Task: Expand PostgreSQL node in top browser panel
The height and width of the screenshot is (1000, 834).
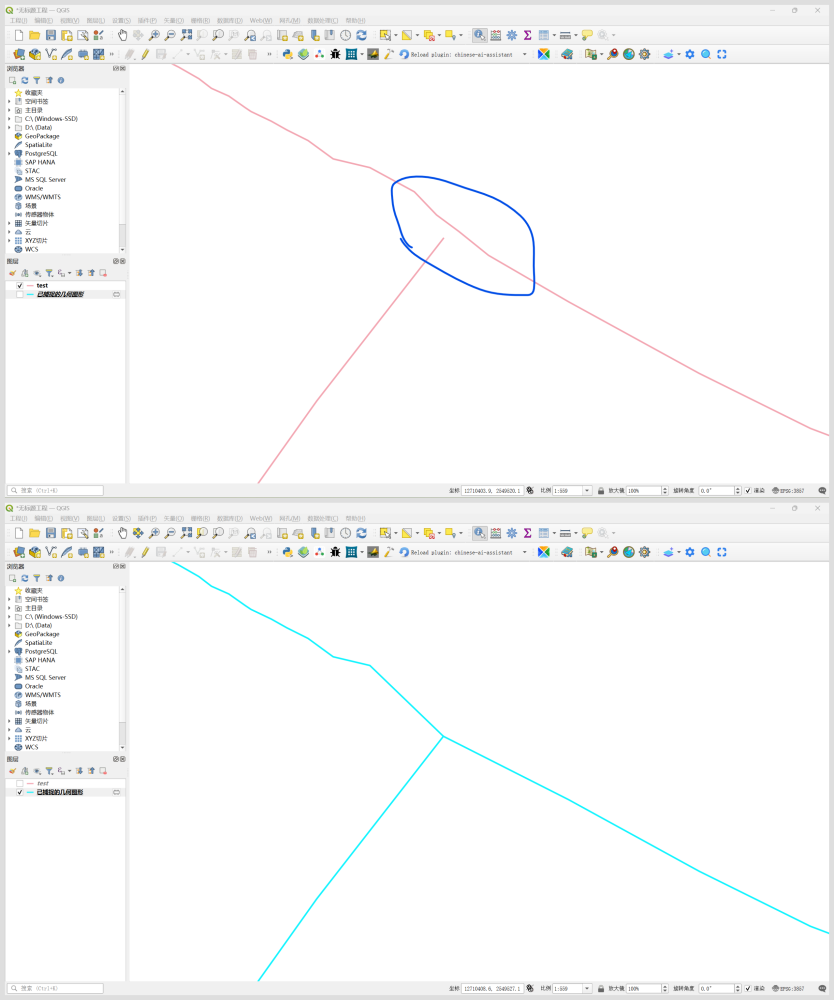Action: pos(9,154)
